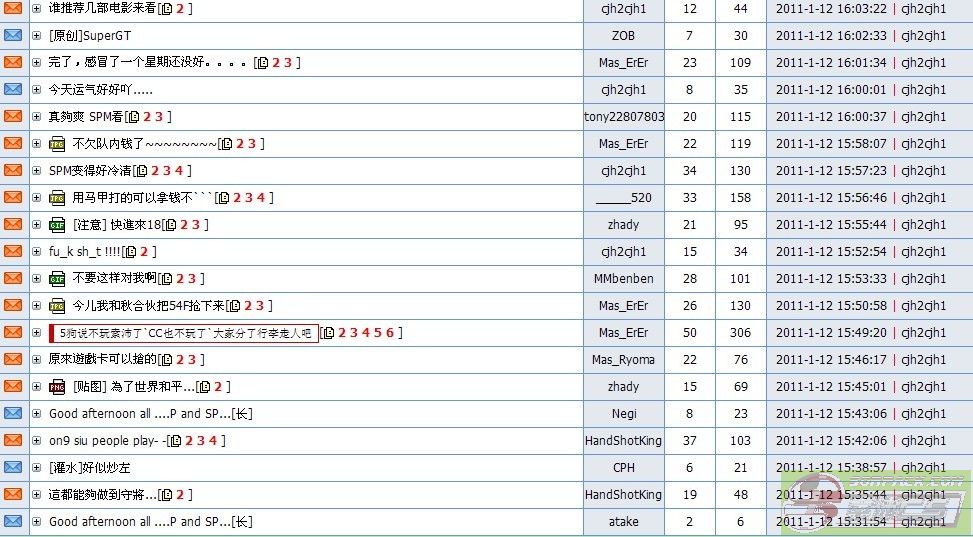973x537 pixels.
Task: Open last reply timestamp 2011-1-12 16:02:33
Action: tap(831, 36)
